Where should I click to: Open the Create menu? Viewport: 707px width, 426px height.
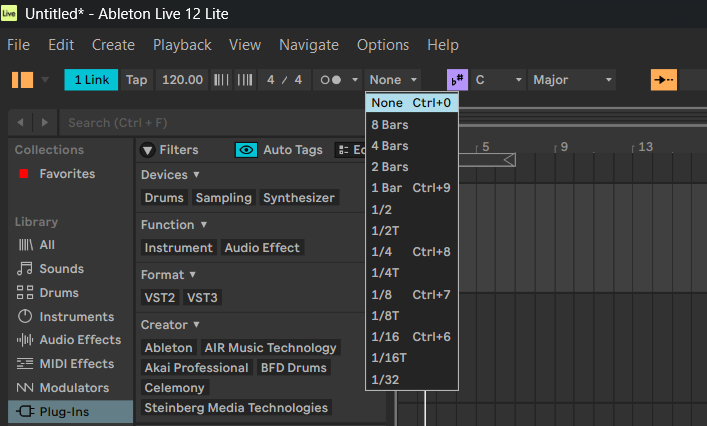[113, 45]
